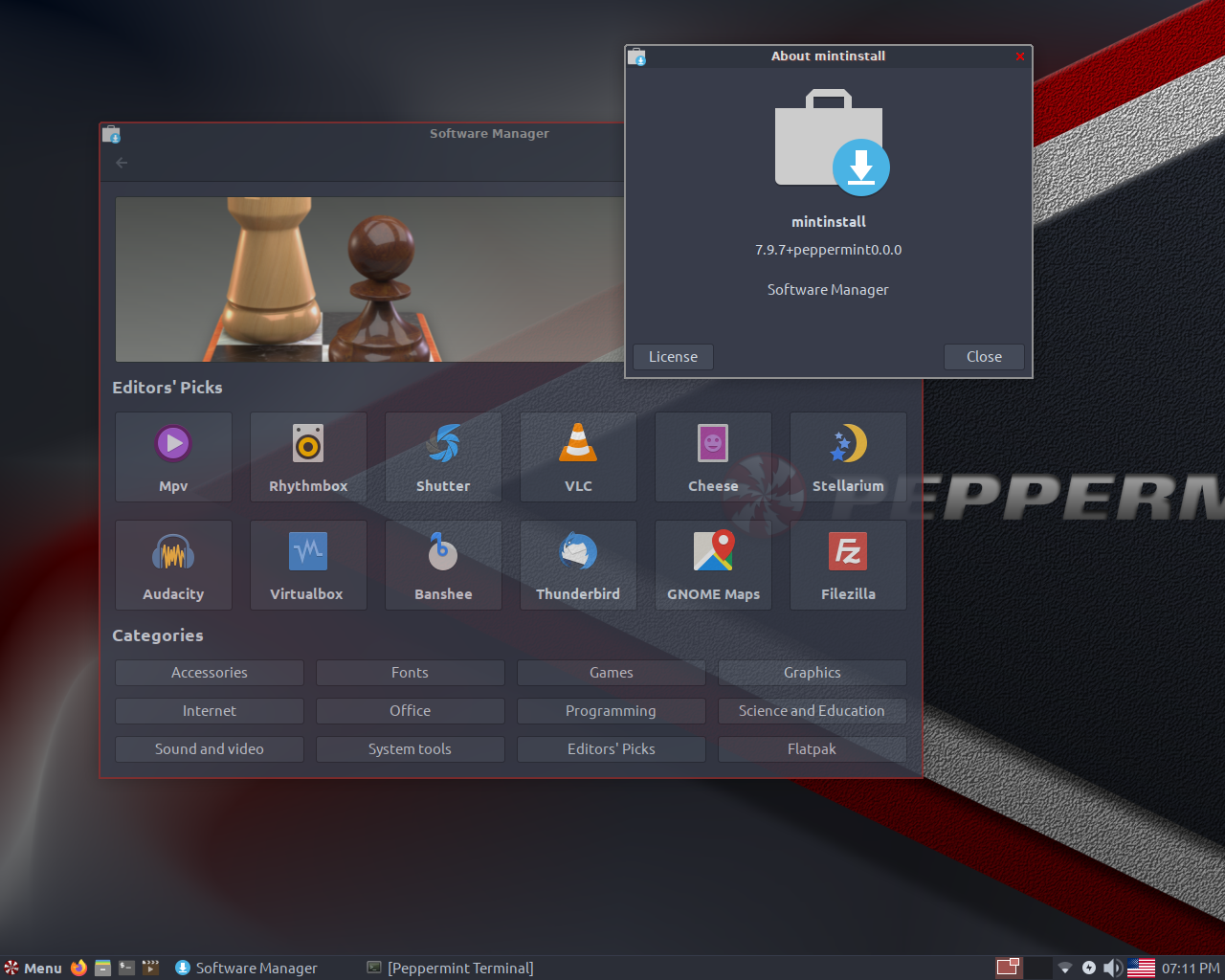This screenshot has height=980, width=1225.
Task: Click License in the About mintinstall dialog
Action: point(674,357)
